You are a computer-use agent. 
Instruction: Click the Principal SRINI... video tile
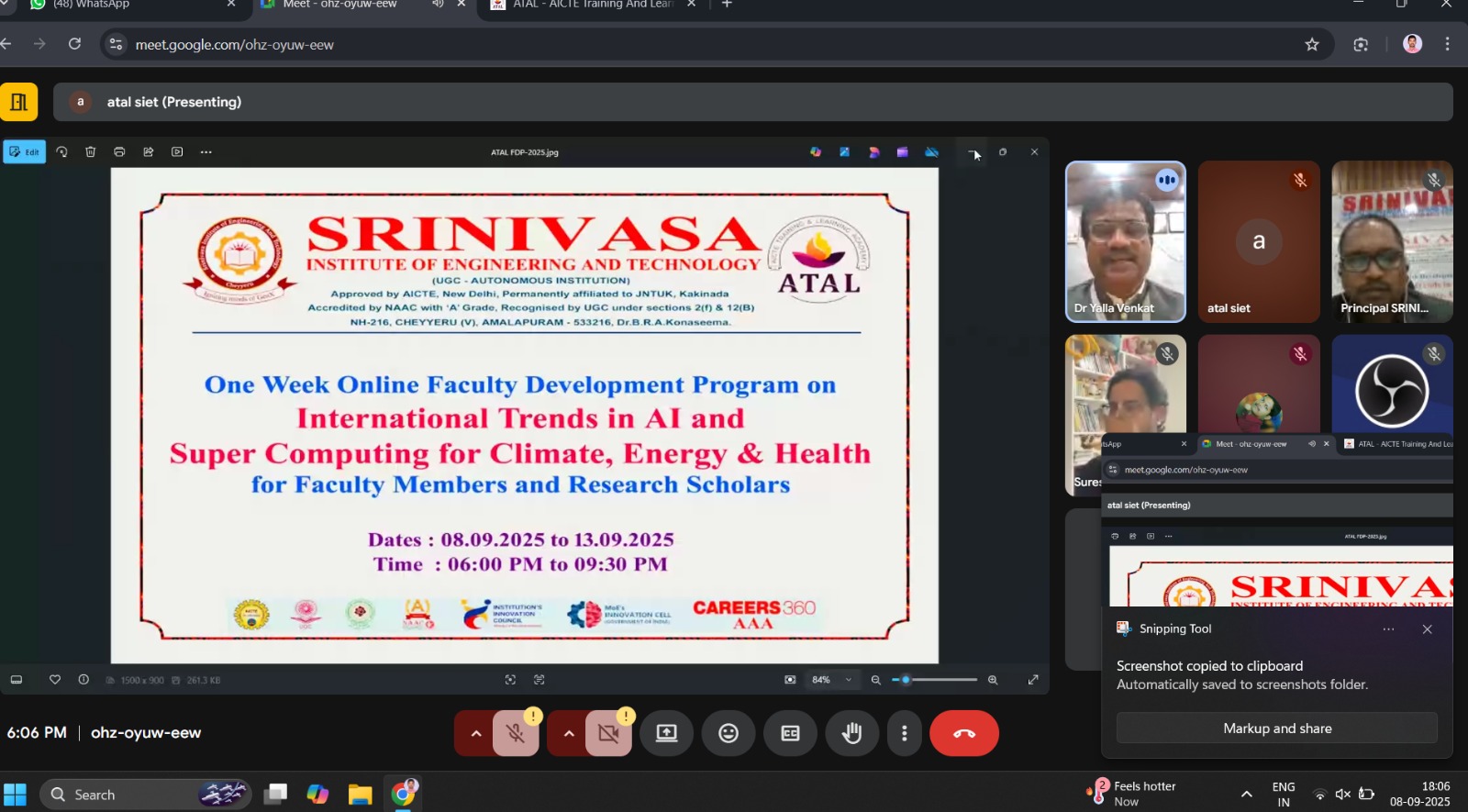point(1392,242)
